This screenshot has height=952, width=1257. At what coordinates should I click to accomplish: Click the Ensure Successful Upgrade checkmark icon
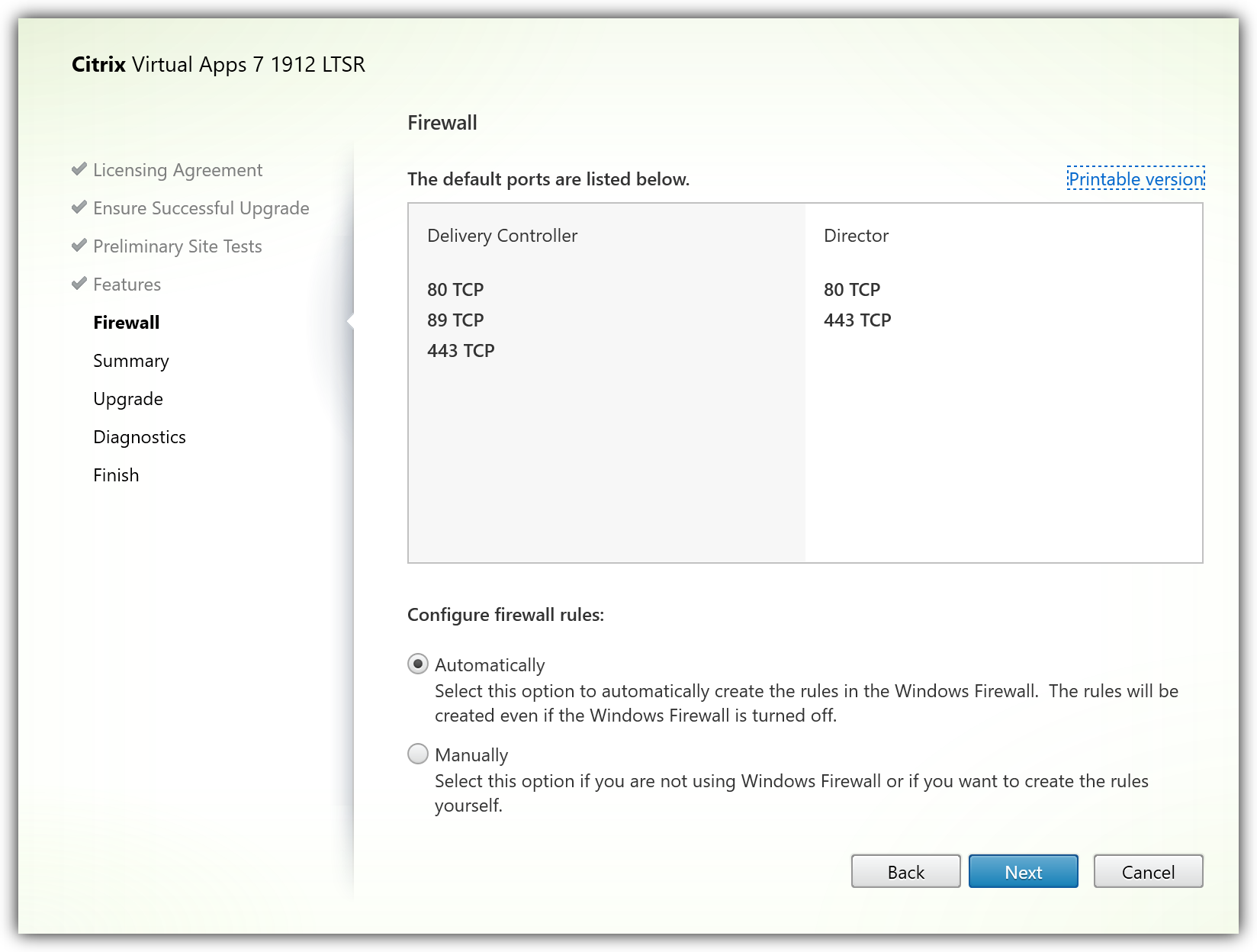[79, 207]
